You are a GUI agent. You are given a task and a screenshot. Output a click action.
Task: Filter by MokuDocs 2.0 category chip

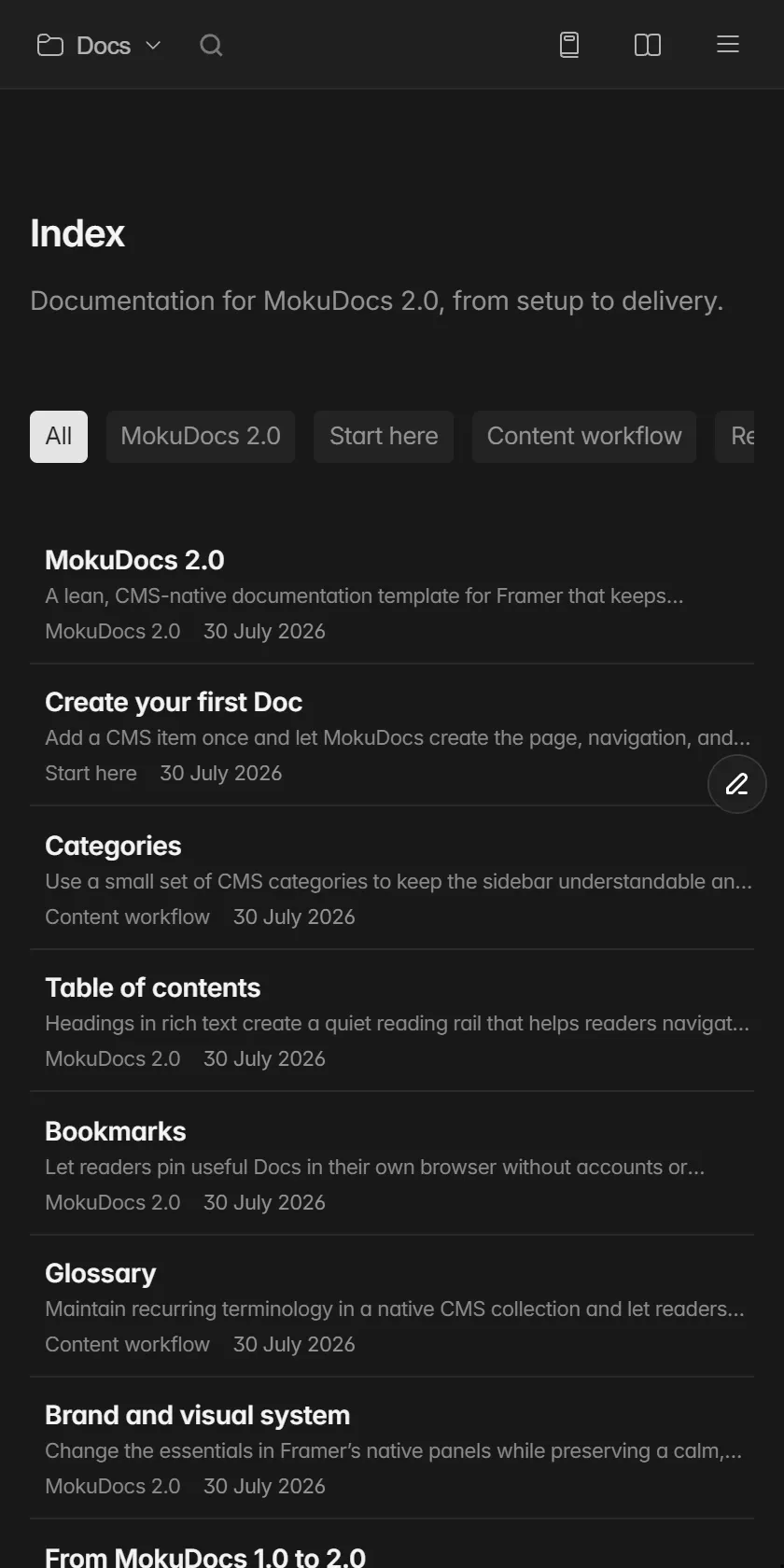tap(201, 436)
